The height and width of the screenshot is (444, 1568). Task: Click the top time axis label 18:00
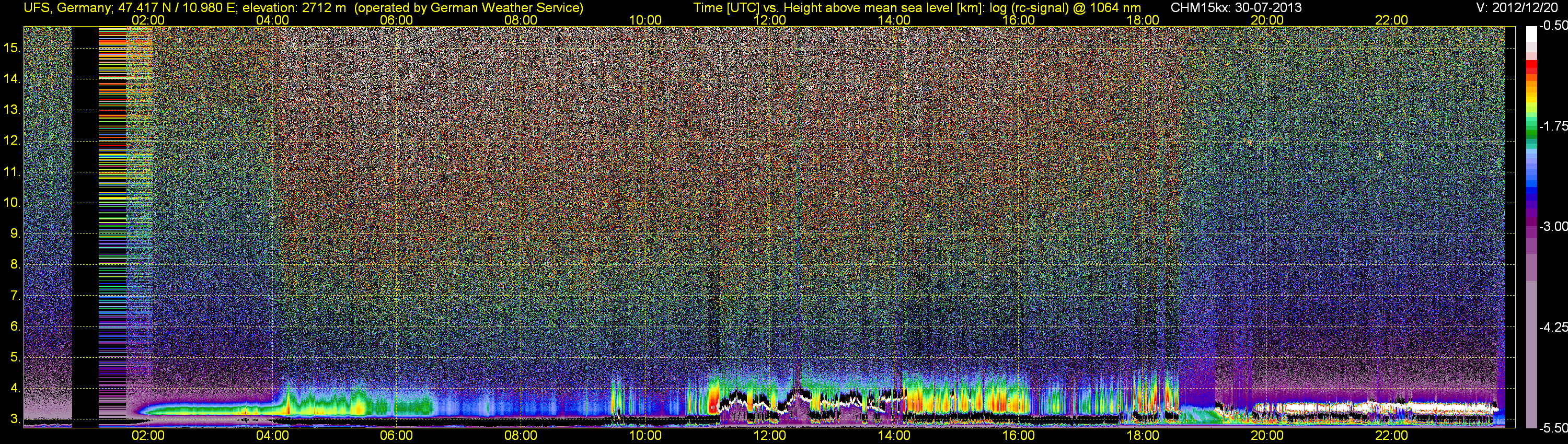tap(1143, 20)
